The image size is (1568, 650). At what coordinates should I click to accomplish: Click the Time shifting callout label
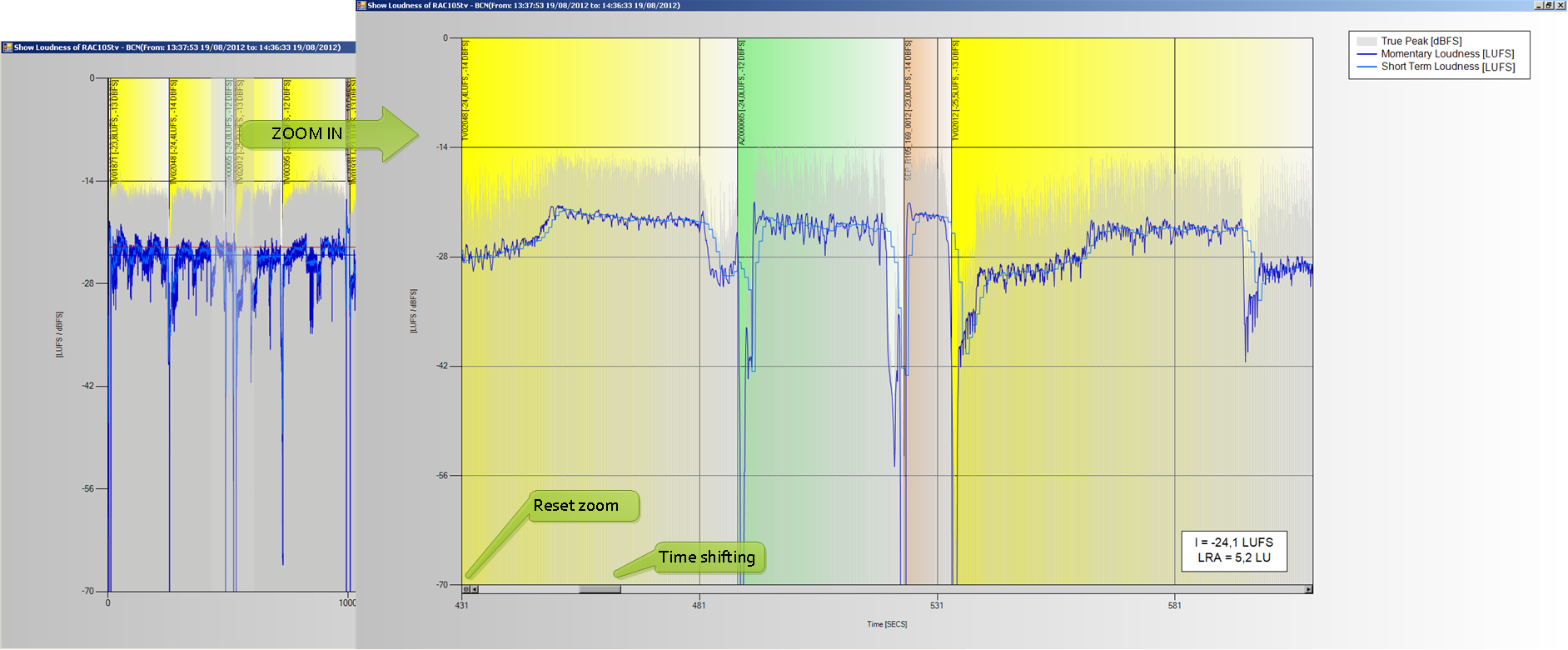[x=707, y=557]
